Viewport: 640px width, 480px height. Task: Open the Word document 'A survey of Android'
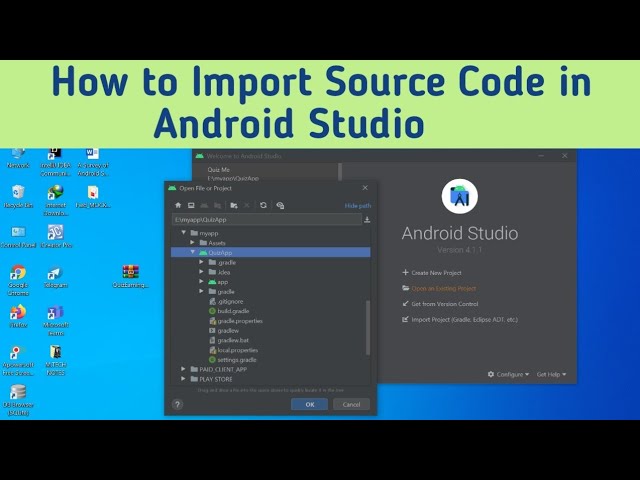[93, 162]
